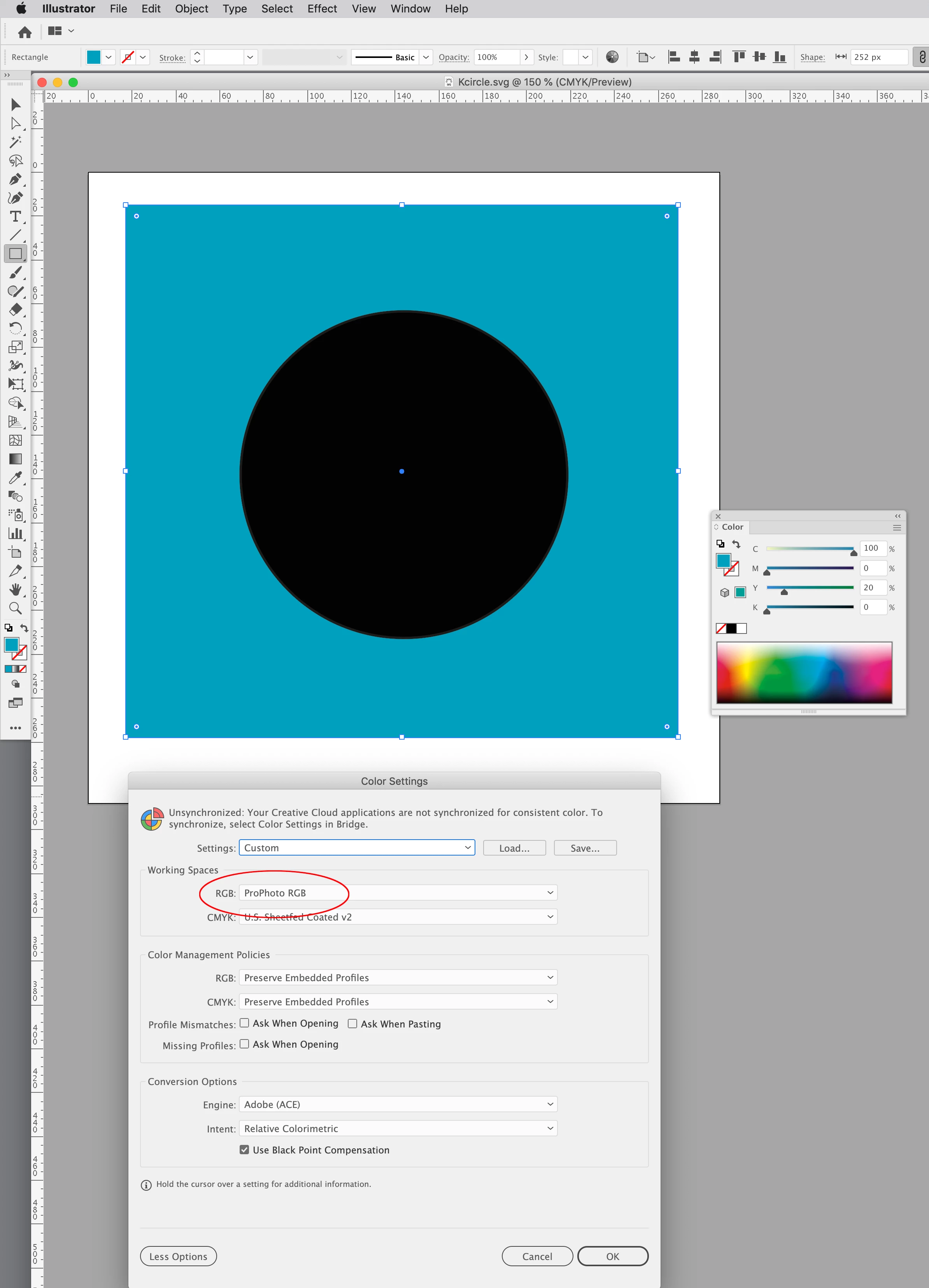The width and height of the screenshot is (929, 1288).
Task: Open the Effect menu
Action: [322, 9]
